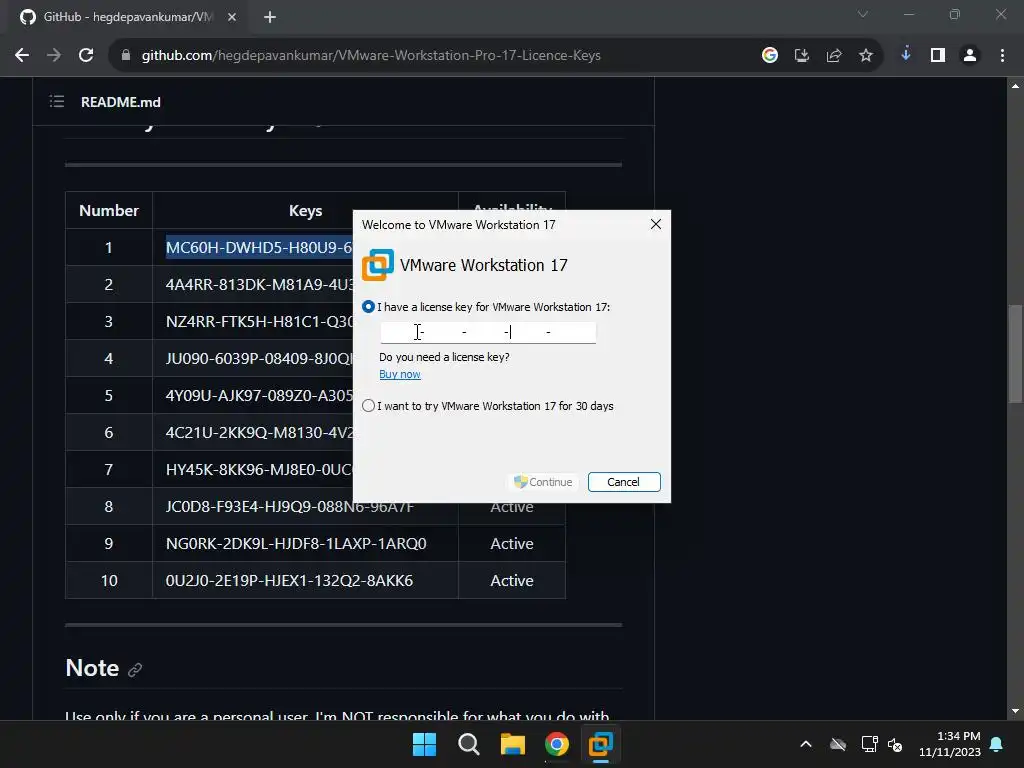Click key NG0RK-2DK9L-HJDF8-1LAXP-1ARQ0

[x=296, y=543]
